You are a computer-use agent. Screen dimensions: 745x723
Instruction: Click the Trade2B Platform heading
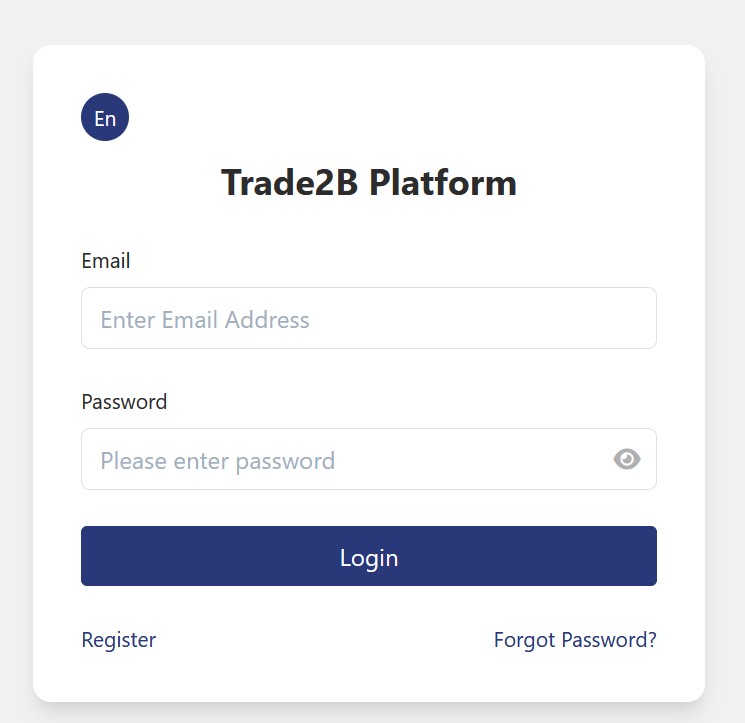pos(368,183)
